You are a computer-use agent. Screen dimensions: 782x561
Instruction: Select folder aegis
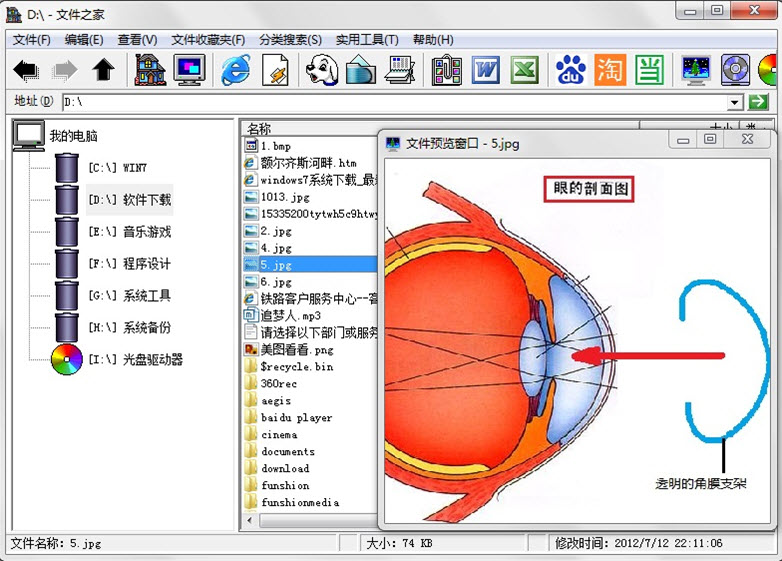click(x=276, y=400)
